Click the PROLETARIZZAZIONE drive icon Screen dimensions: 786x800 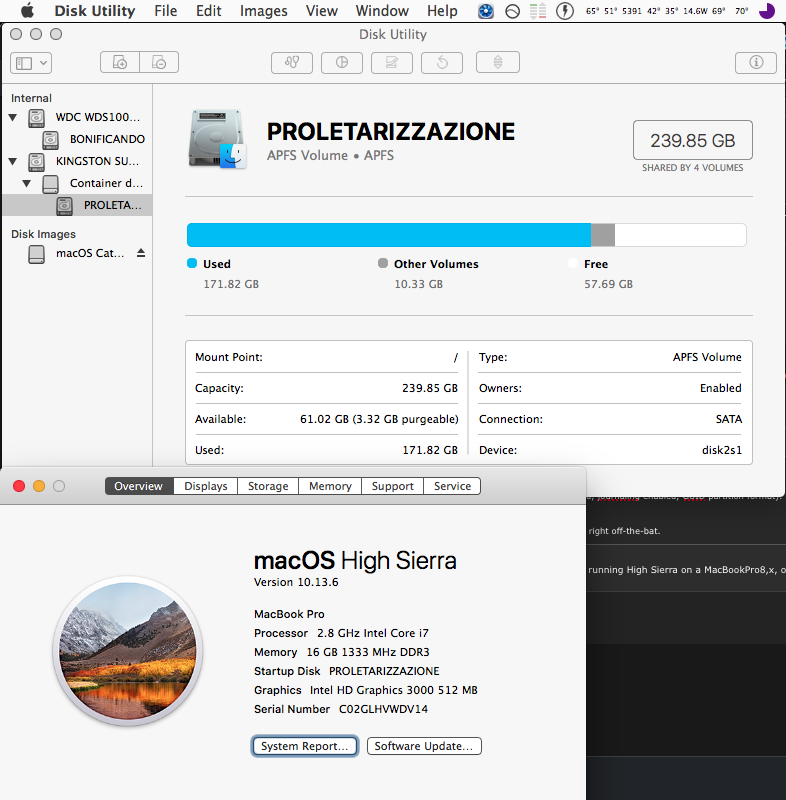pyautogui.click(x=217, y=139)
